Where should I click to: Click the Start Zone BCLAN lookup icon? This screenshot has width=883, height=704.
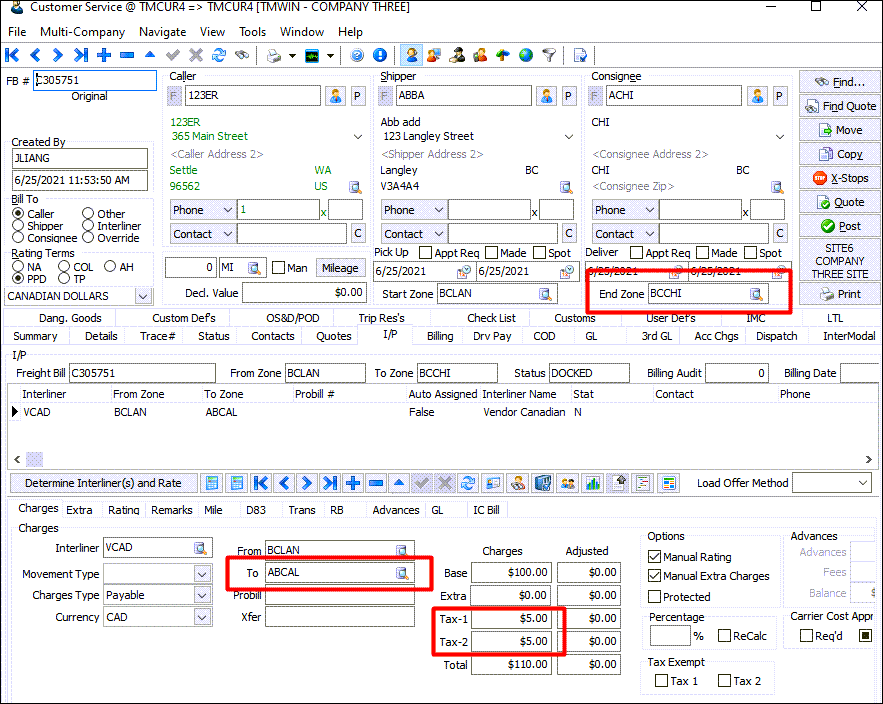[545, 294]
